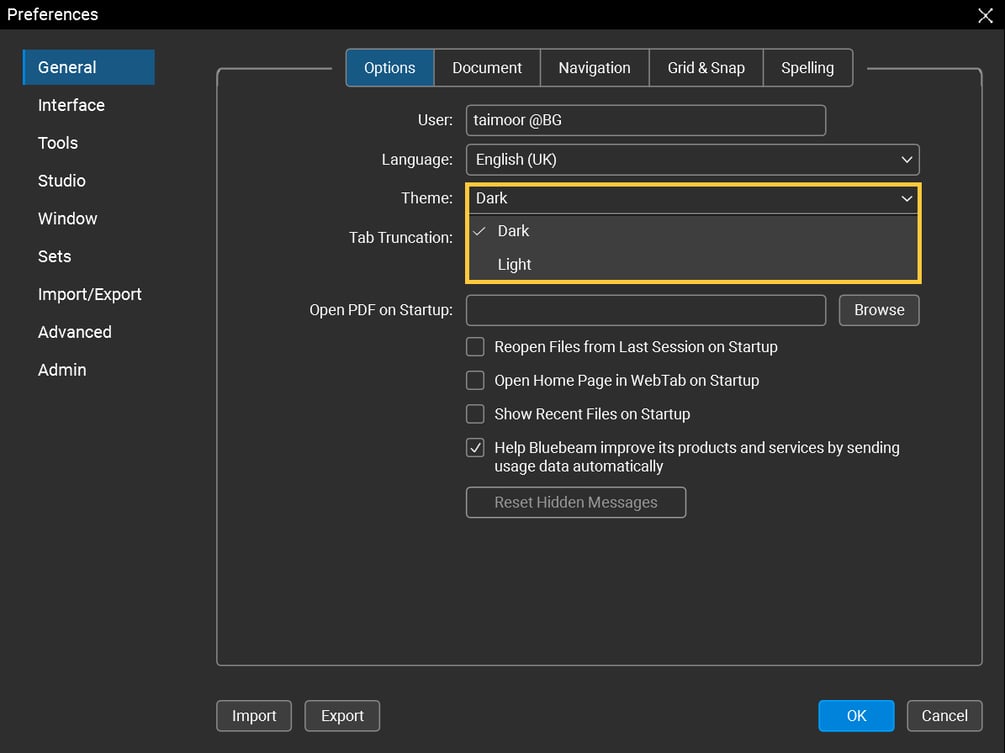Screen dimensions: 1005x753
Task: Check Open Home Page in WebTab on Startup
Action: pyautogui.click(x=475, y=380)
